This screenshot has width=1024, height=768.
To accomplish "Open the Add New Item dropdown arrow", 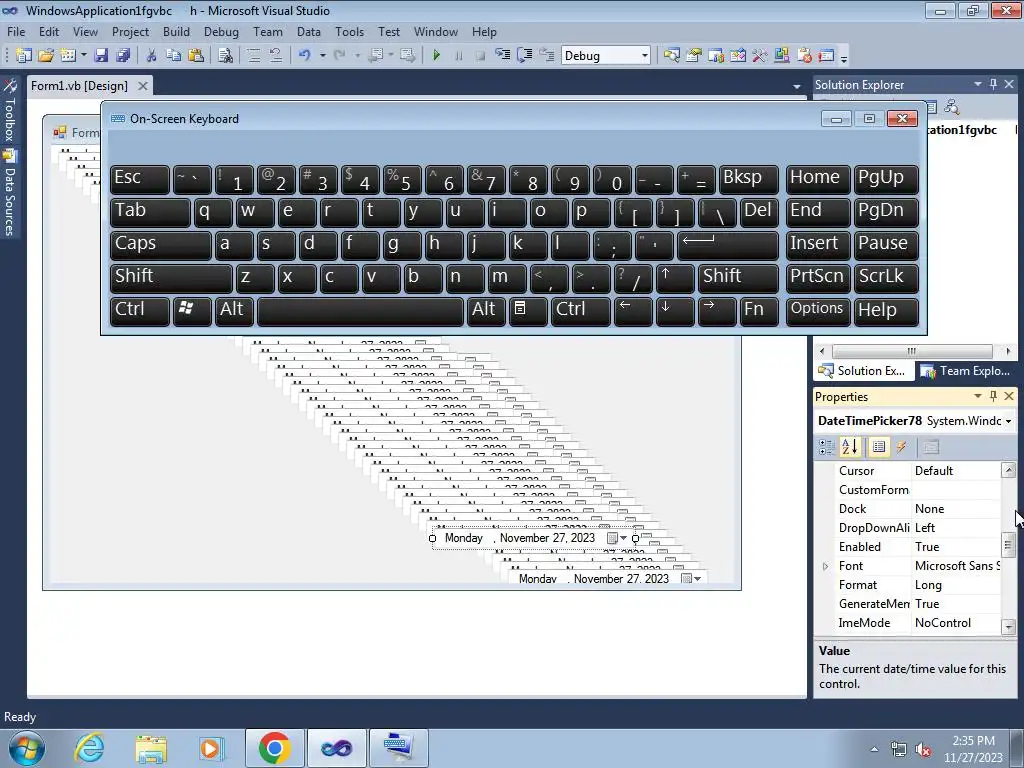I will pos(84,56).
